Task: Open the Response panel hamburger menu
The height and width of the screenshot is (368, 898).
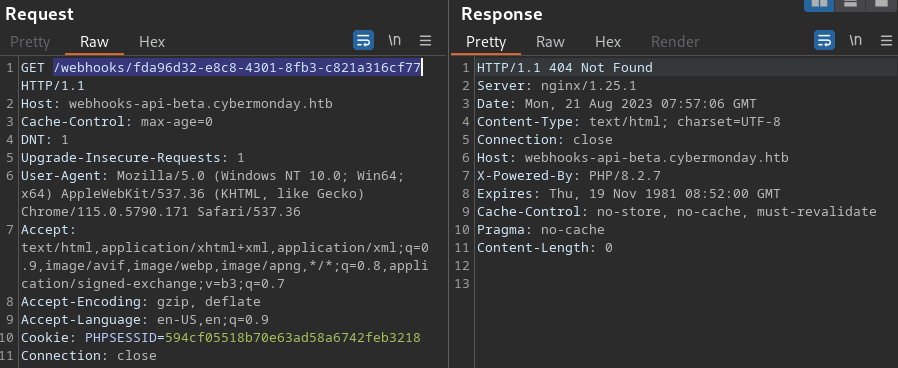Action: click(885, 41)
